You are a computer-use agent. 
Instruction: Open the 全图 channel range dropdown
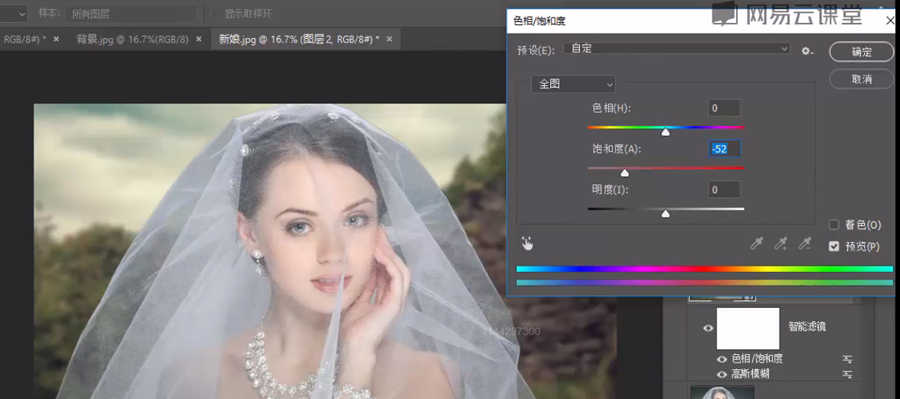point(573,84)
